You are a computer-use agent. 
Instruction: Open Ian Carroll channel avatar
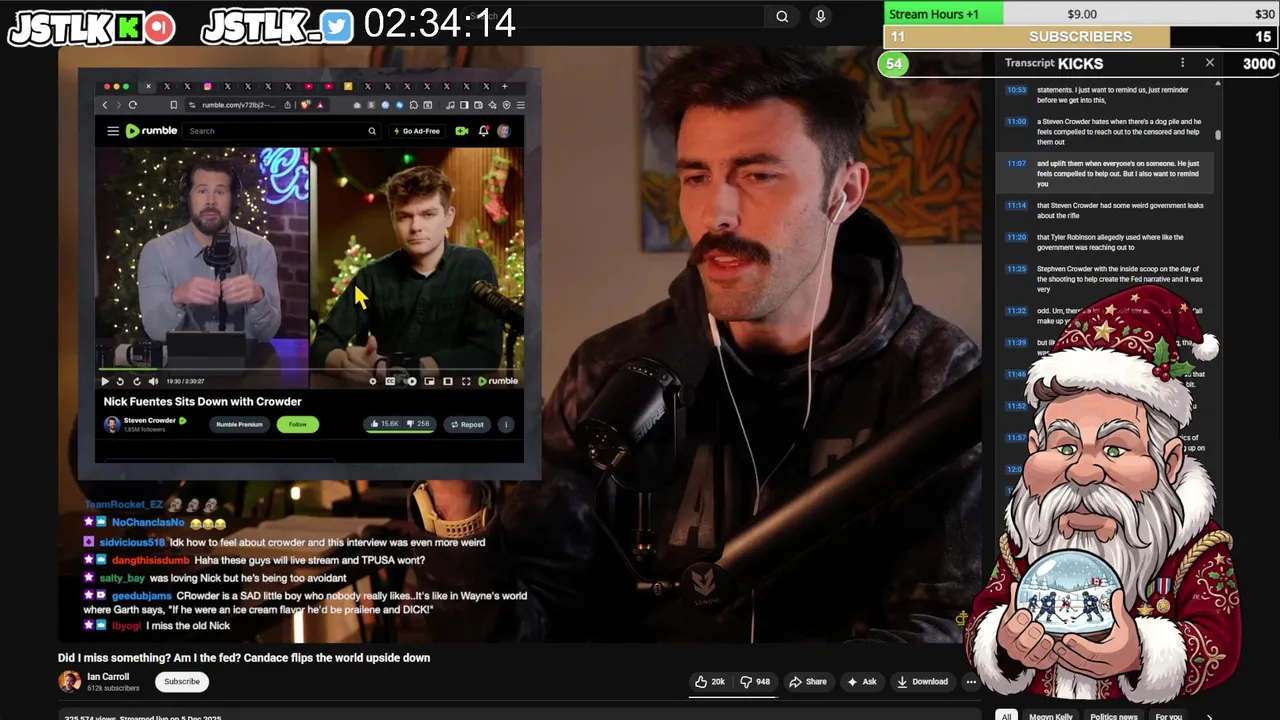(x=69, y=682)
